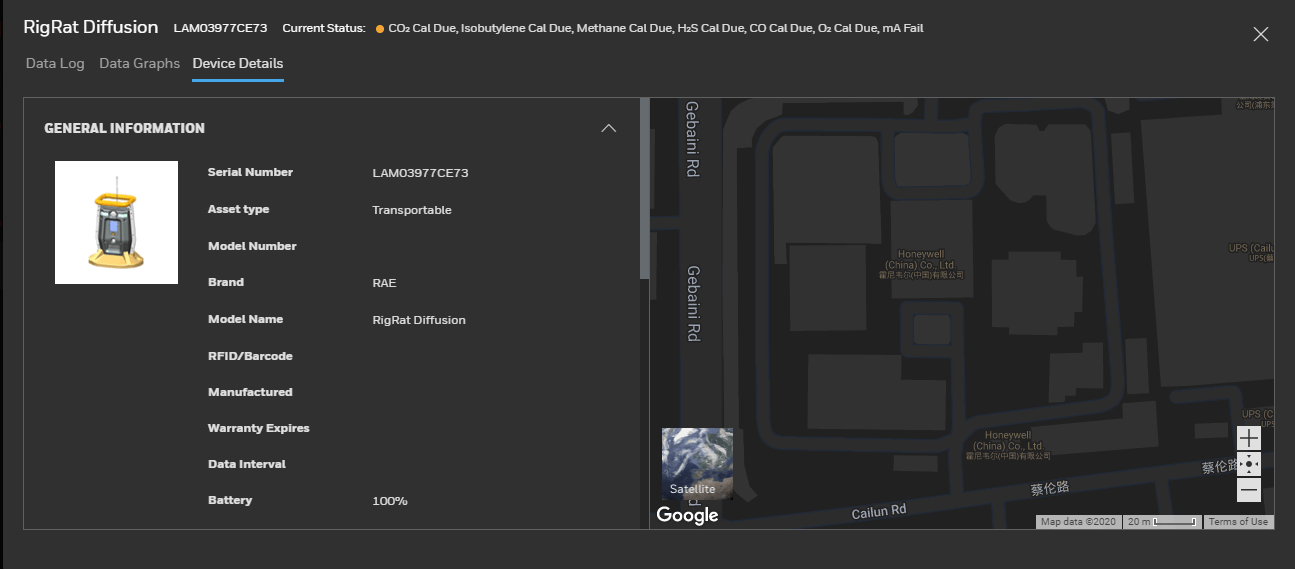
Task: Center map on the device location
Action: 1249,464
